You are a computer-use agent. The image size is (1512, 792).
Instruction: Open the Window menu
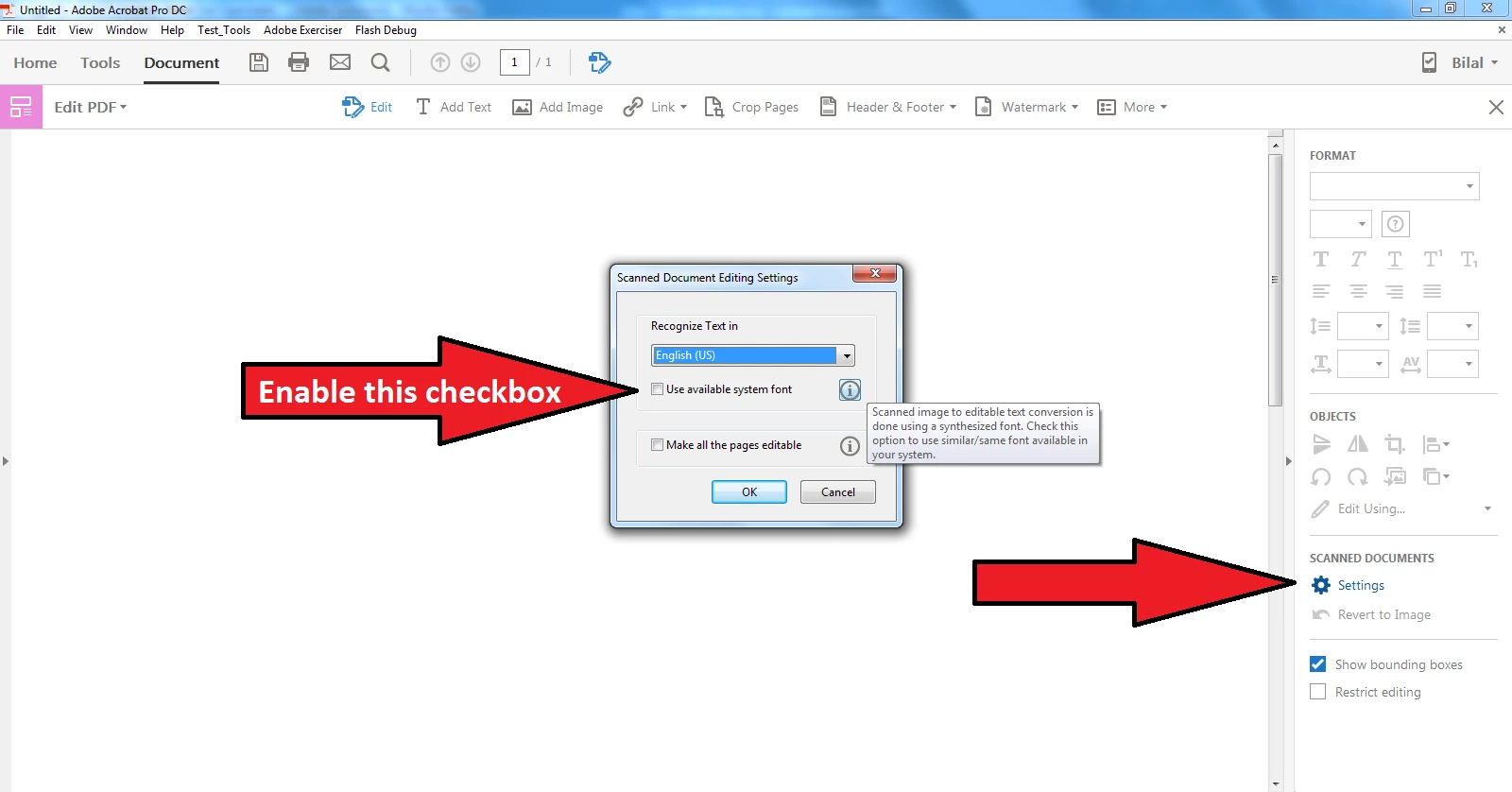pyautogui.click(x=127, y=30)
